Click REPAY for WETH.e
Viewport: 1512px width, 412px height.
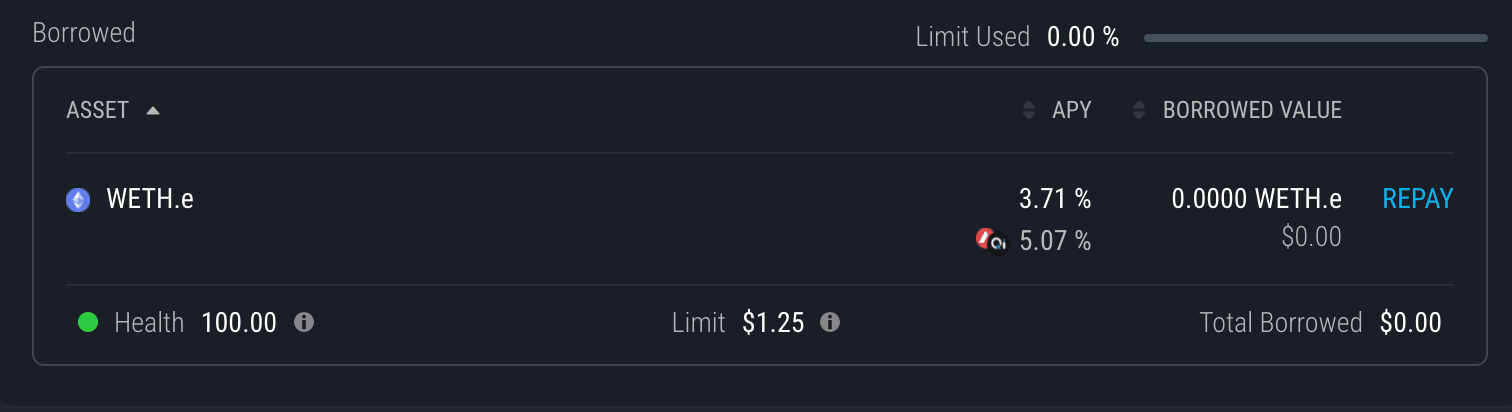pos(1417,199)
